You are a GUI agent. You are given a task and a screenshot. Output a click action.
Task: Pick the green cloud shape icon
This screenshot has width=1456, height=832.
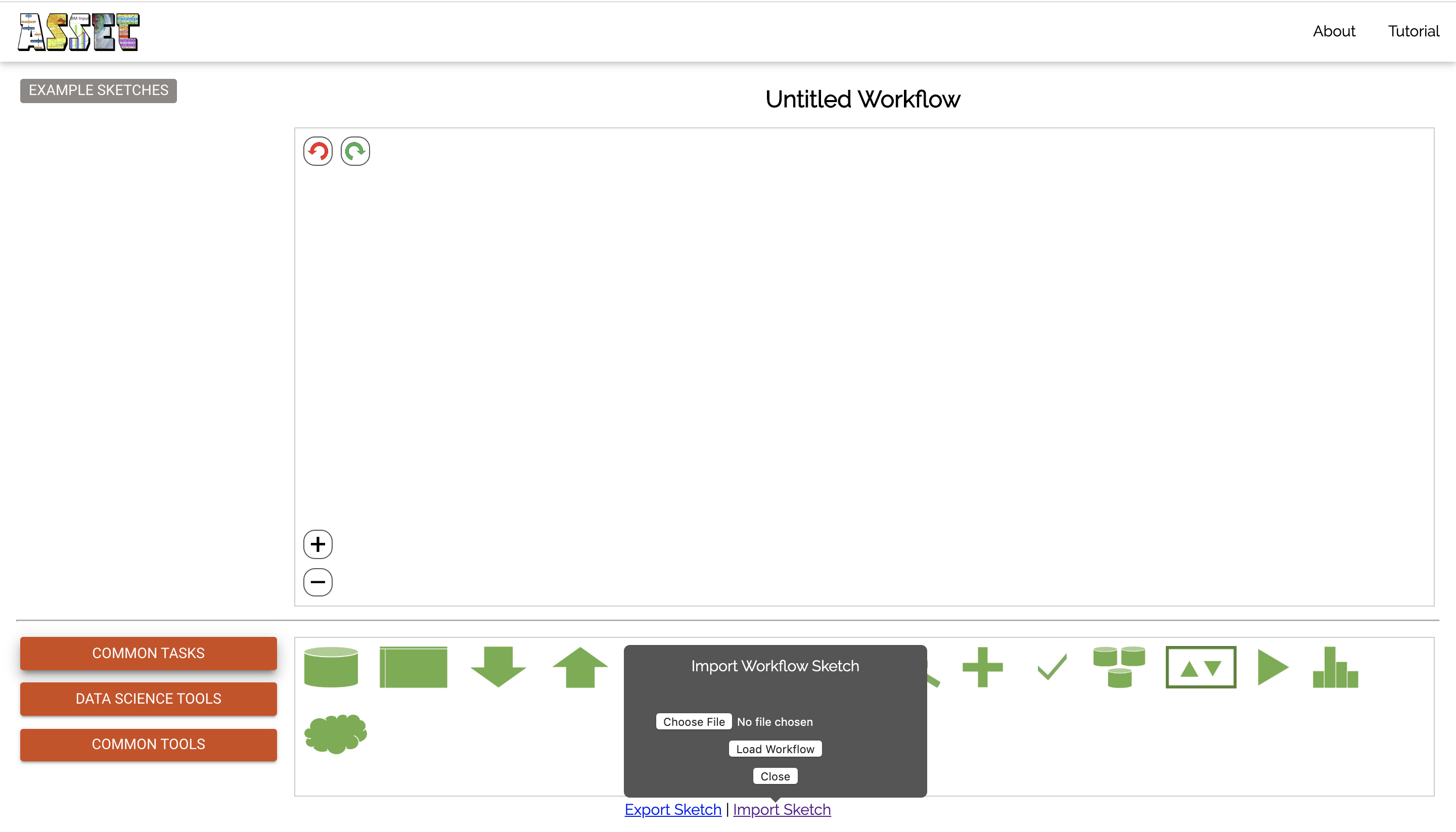tap(335, 733)
